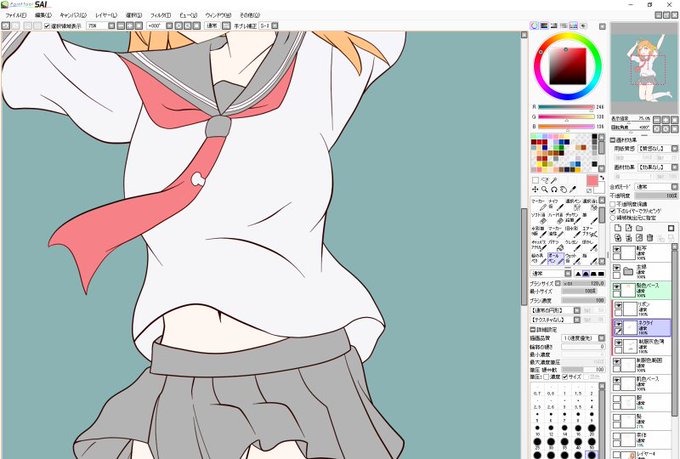Select the lasso selection tool

545,180
